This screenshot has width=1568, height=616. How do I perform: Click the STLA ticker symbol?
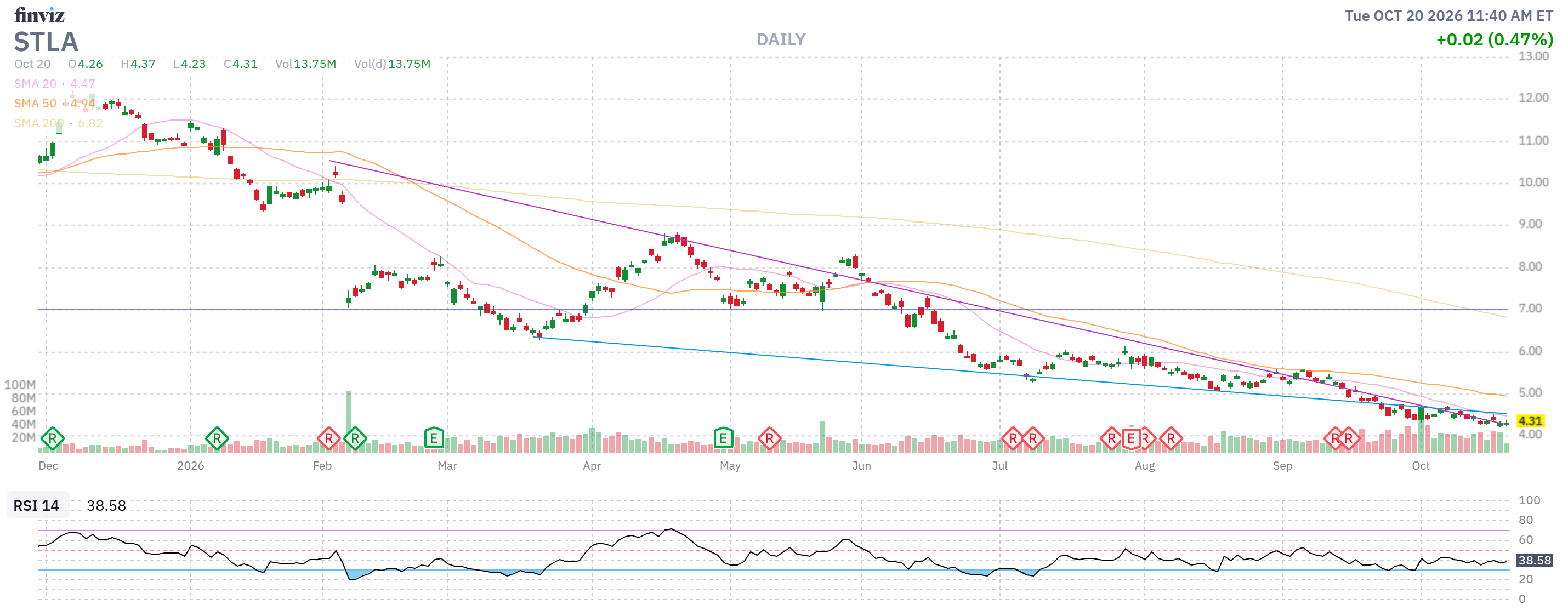point(46,42)
